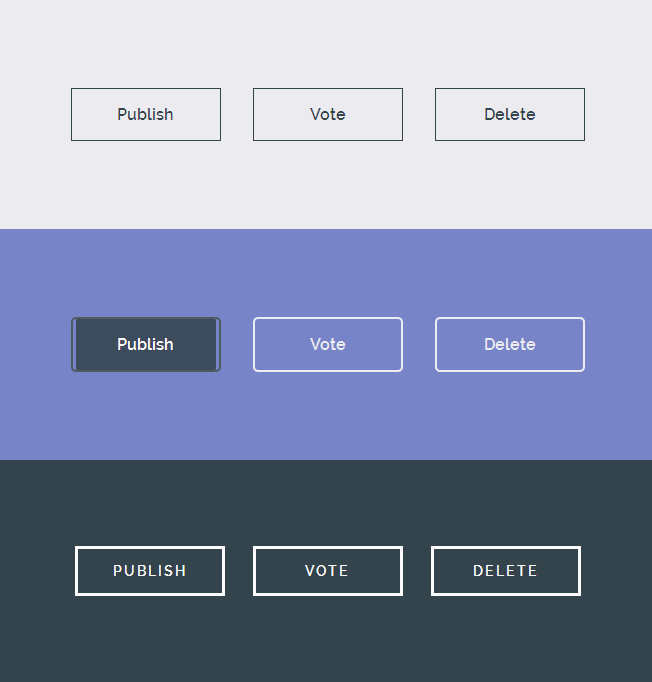This screenshot has height=682, width=652.
Task: Hit DELETE in the dark bottom section
Action: tap(506, 571)
